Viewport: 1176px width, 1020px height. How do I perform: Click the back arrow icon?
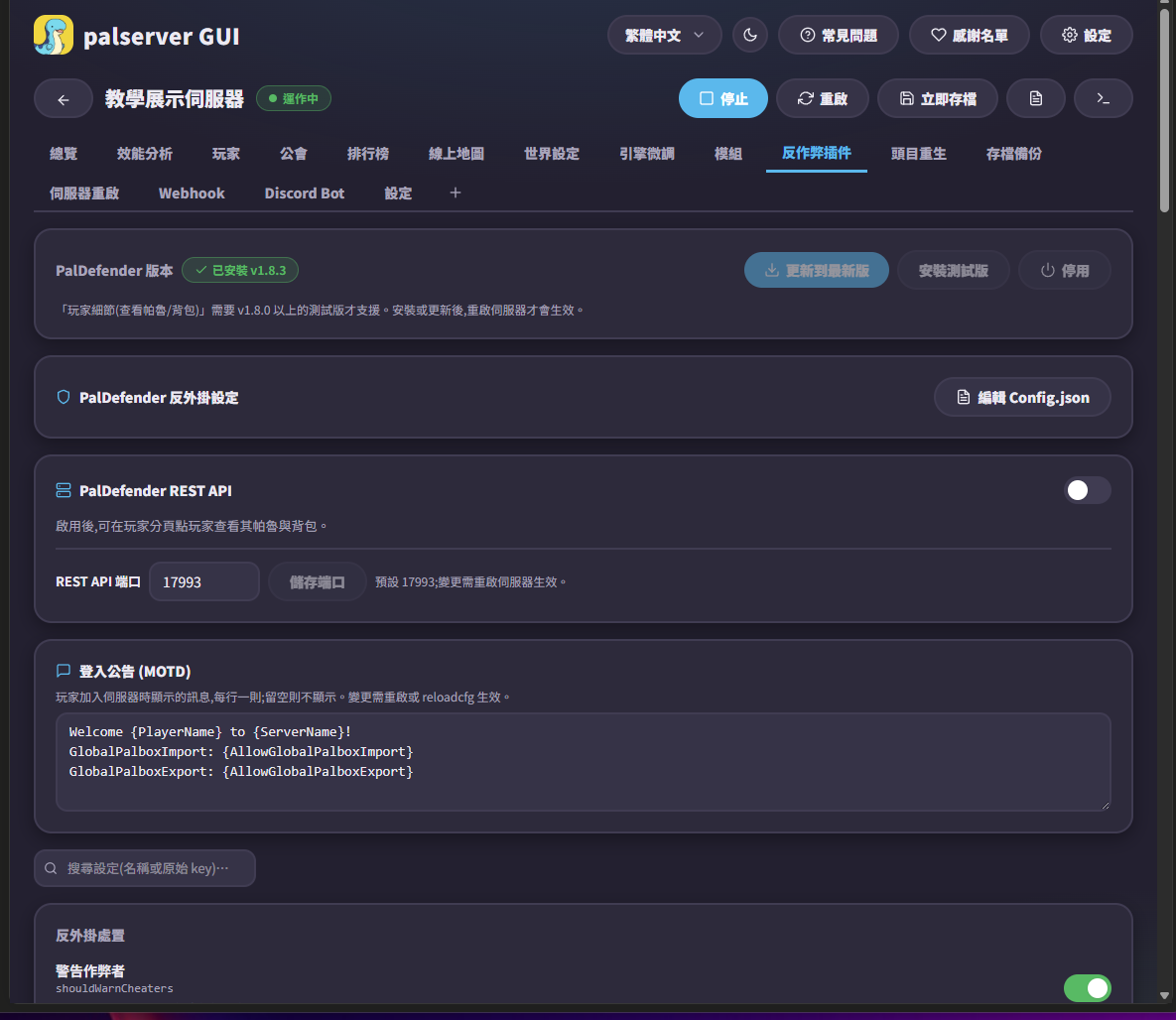click(x=63, y=99)
